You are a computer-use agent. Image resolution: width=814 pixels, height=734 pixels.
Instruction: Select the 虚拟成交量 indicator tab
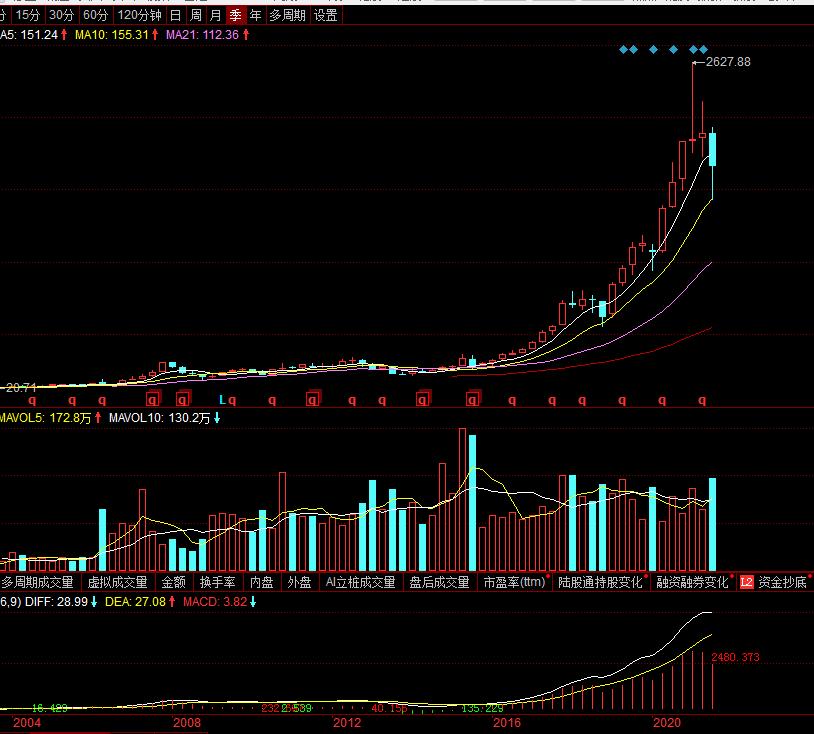(x=117, y=582)
